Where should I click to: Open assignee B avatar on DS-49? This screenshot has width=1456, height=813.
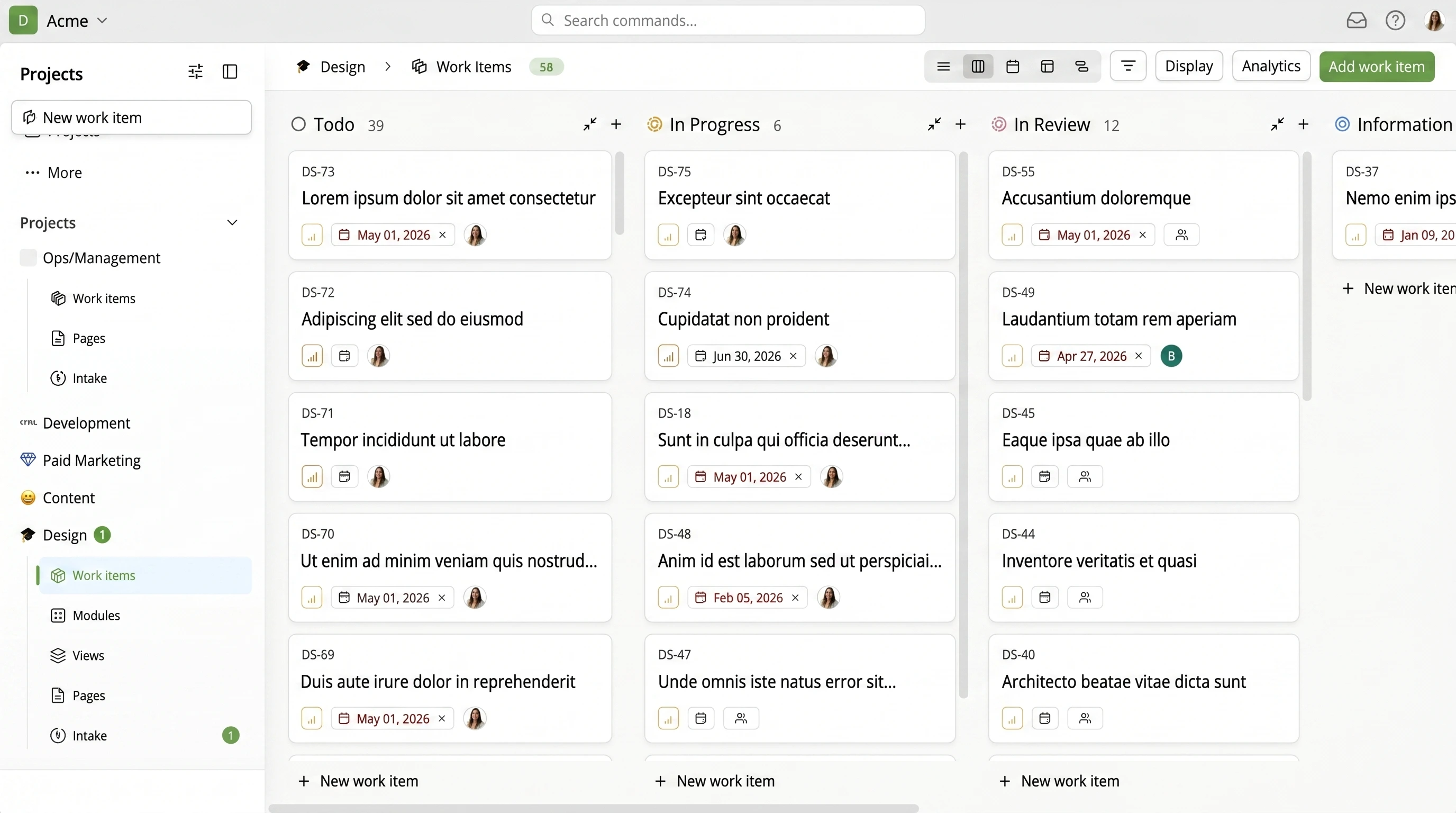[1171, 356]
